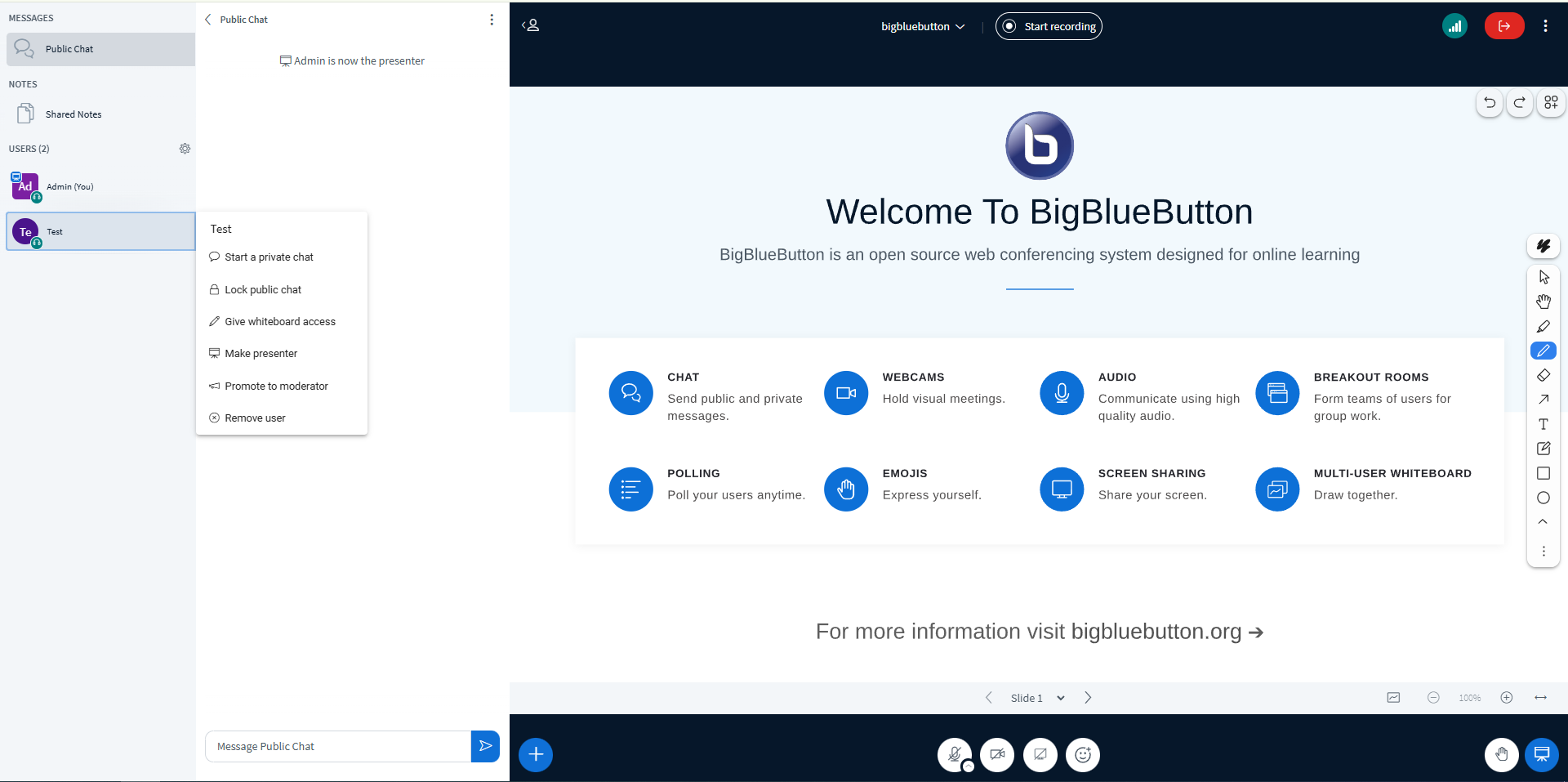The width and height of the screenshot is (1568, 782).
Task: Open the Slide 1 selector dropdown
Action: click(x=1038, y=698)
